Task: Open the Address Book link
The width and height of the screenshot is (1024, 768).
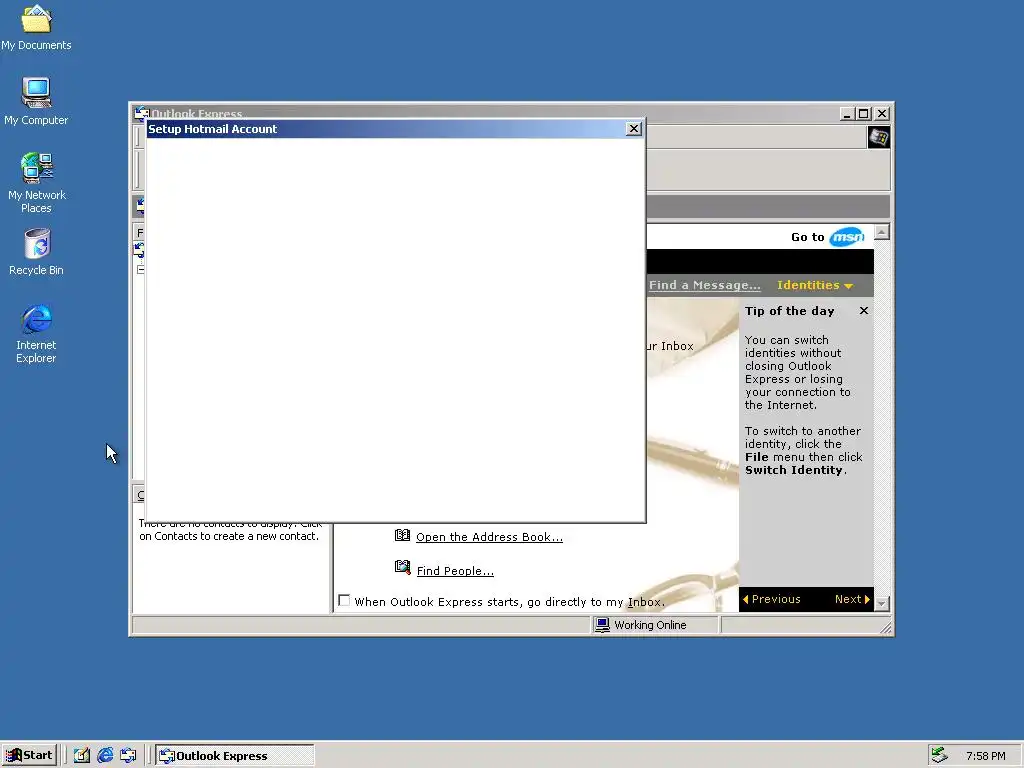Action: pyautogui.click(x=489, y=537)
